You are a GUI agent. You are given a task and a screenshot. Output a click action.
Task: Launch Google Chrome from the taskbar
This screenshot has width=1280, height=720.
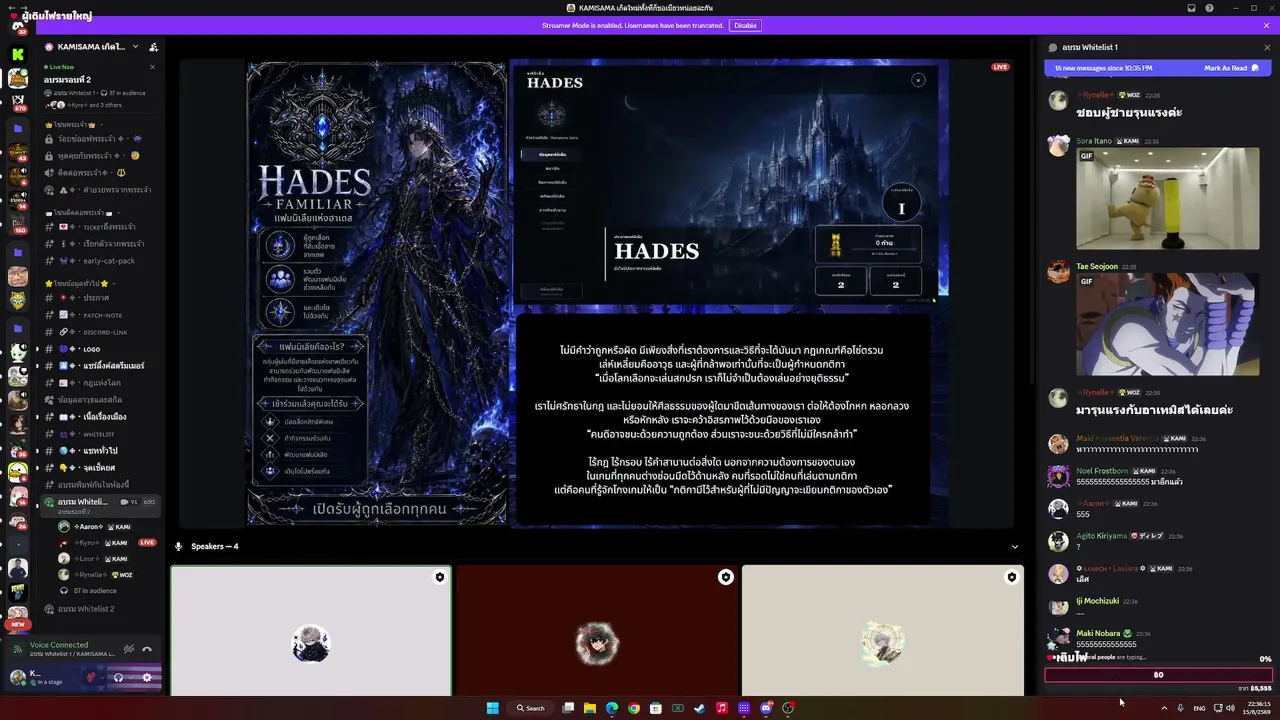[634, 708]
